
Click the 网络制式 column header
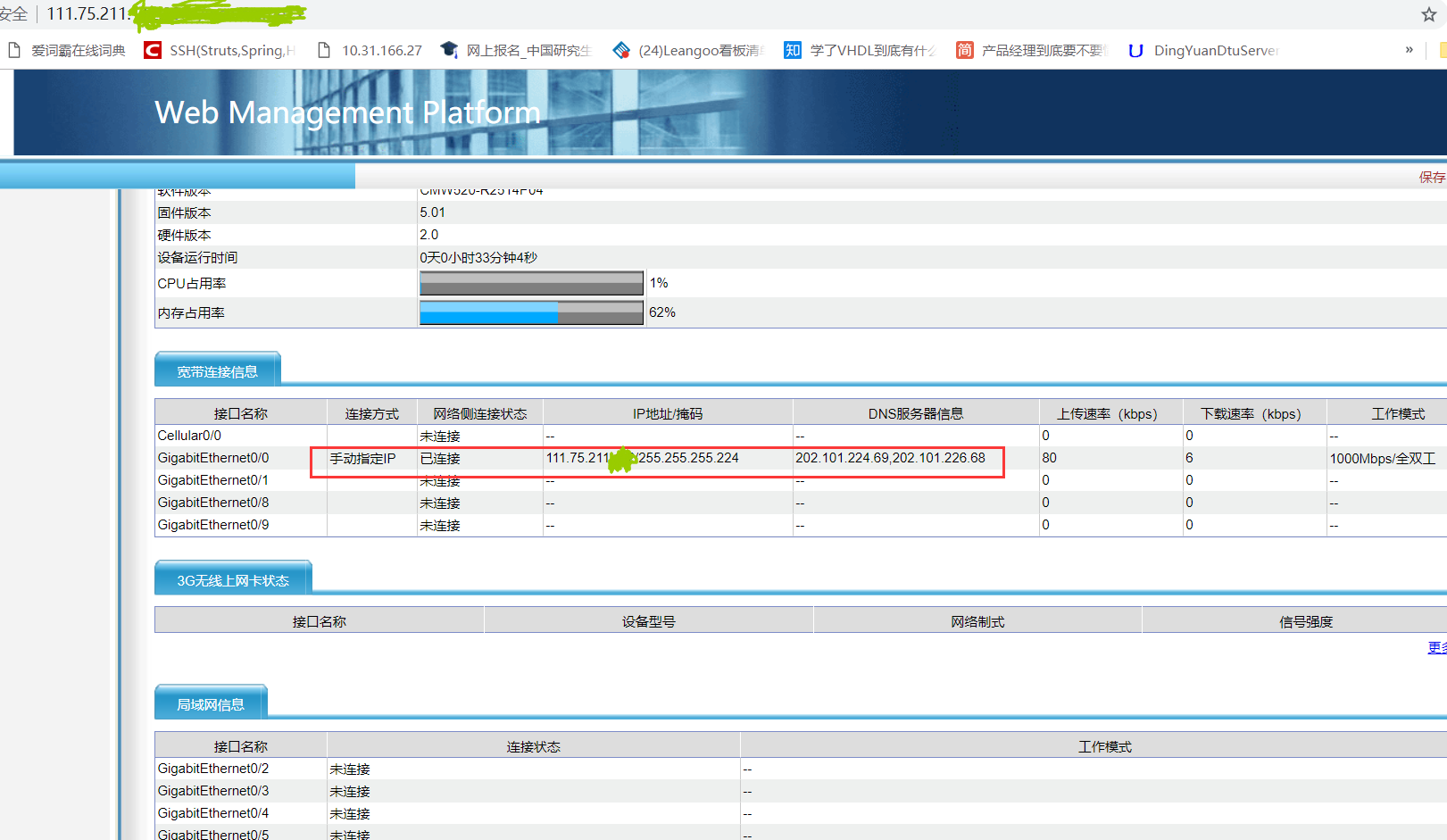click(977, 621)
